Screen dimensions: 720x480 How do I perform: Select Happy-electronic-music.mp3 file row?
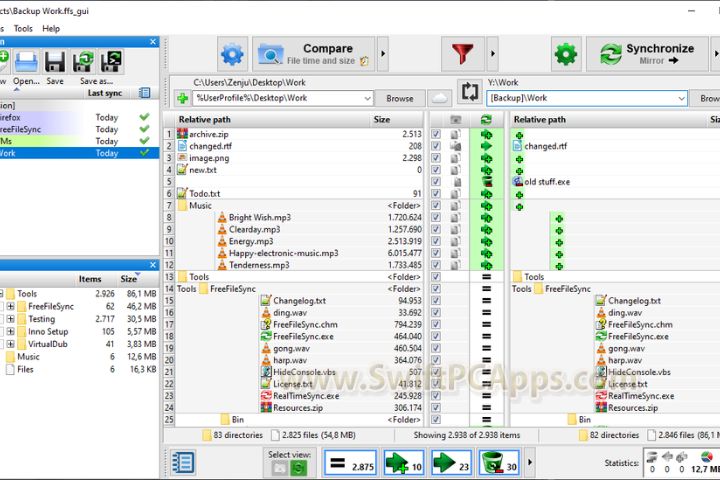(298, 253)
